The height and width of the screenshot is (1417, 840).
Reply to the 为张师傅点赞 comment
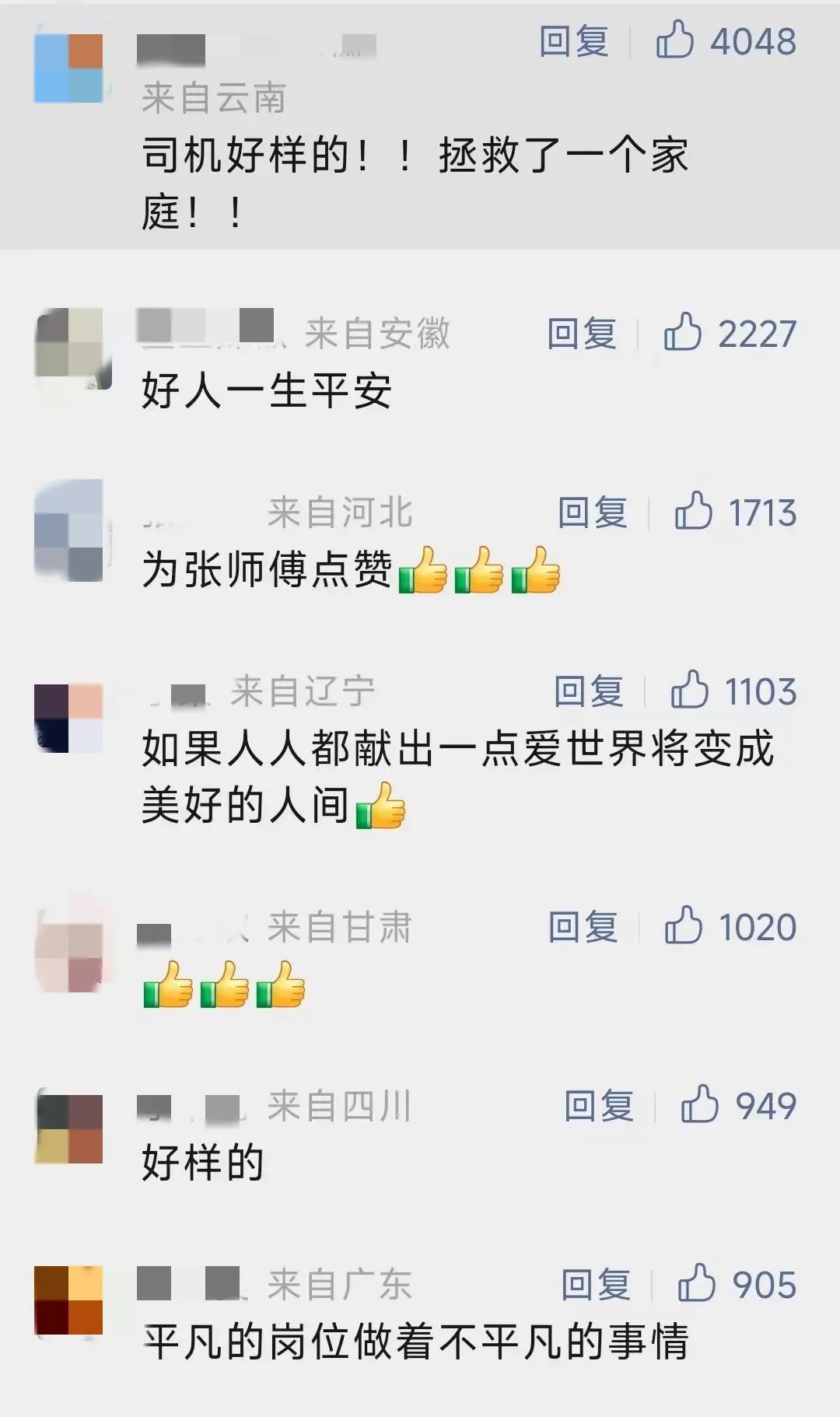point(593,513)
